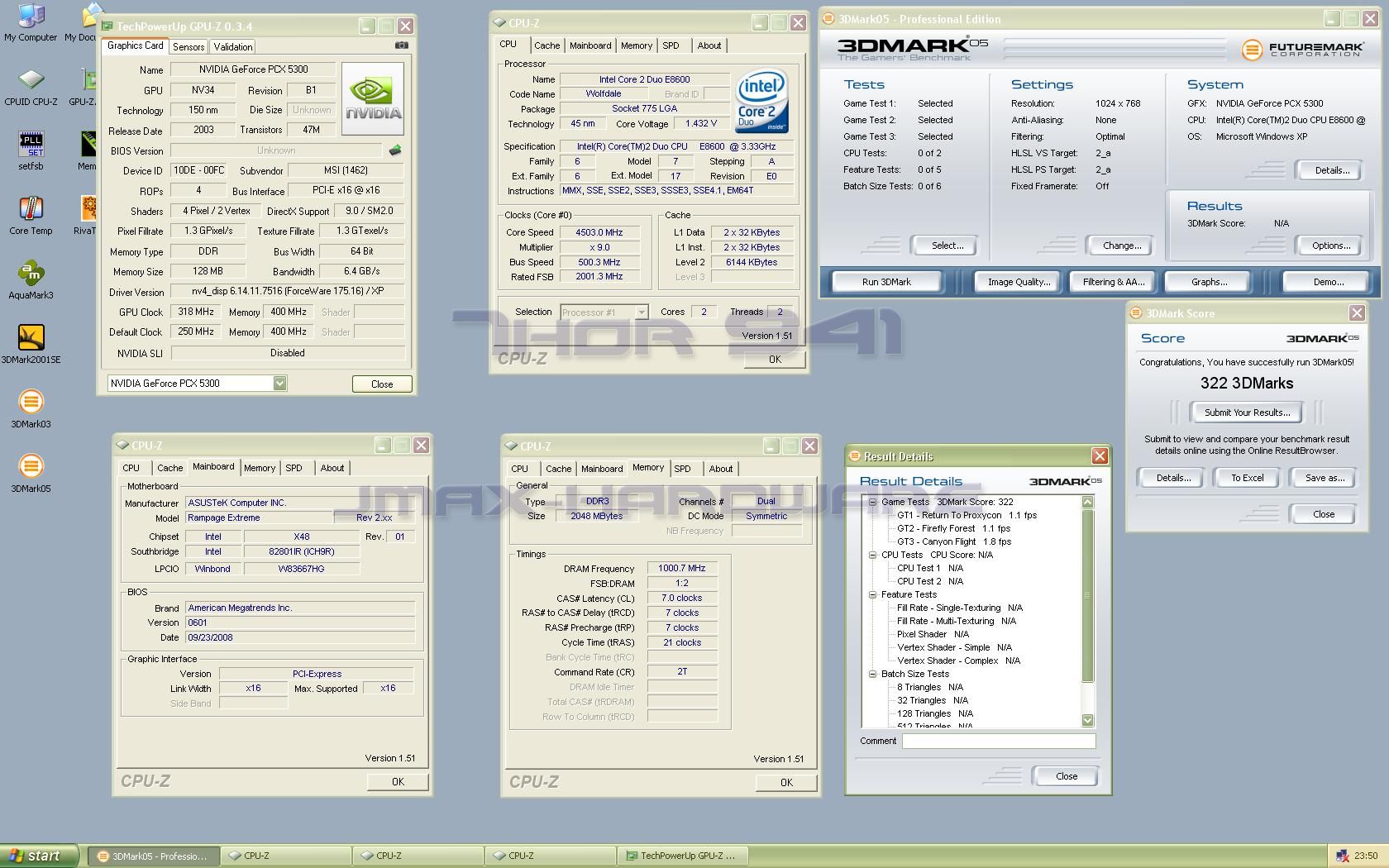Open GPU selection dropdown in GPU-Z
Viewport: 1389px width, 868px height.
(279, 383)
